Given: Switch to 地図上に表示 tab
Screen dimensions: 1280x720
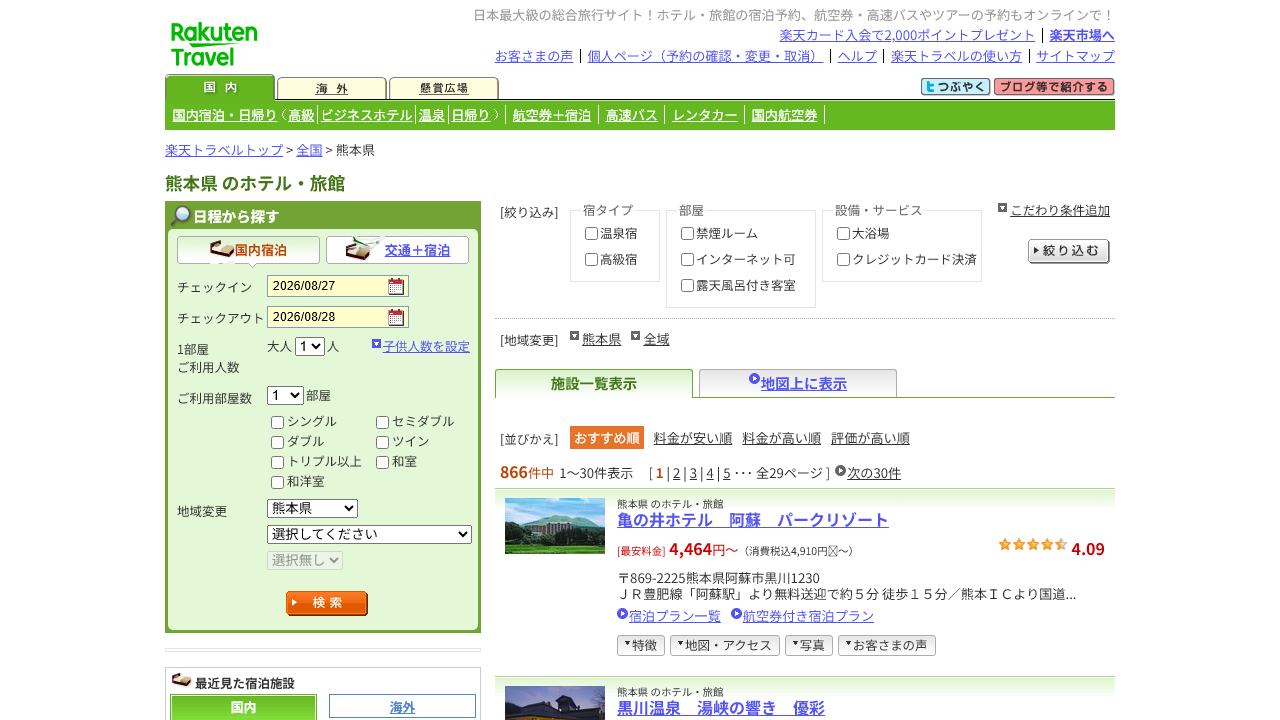Looking at the screenshot, I should (798, 383).
